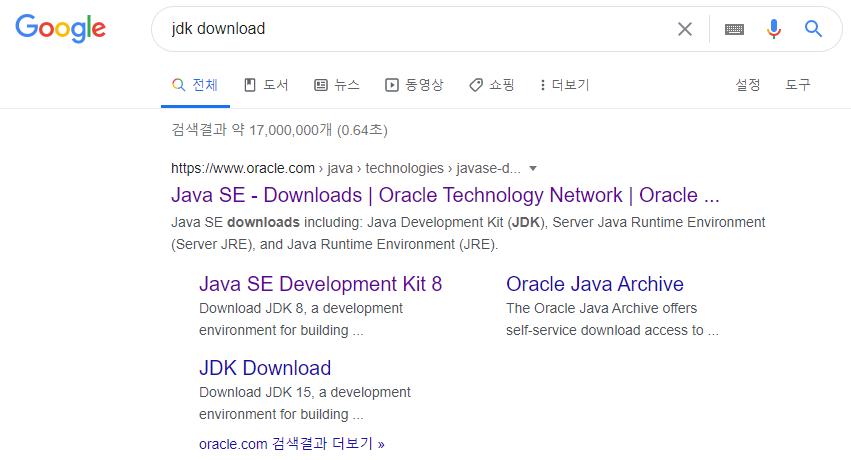Image resolution: width=851 pixels, height=460 pixels.
Task: Open 도구 tools
Action: [x=798, y=85]
